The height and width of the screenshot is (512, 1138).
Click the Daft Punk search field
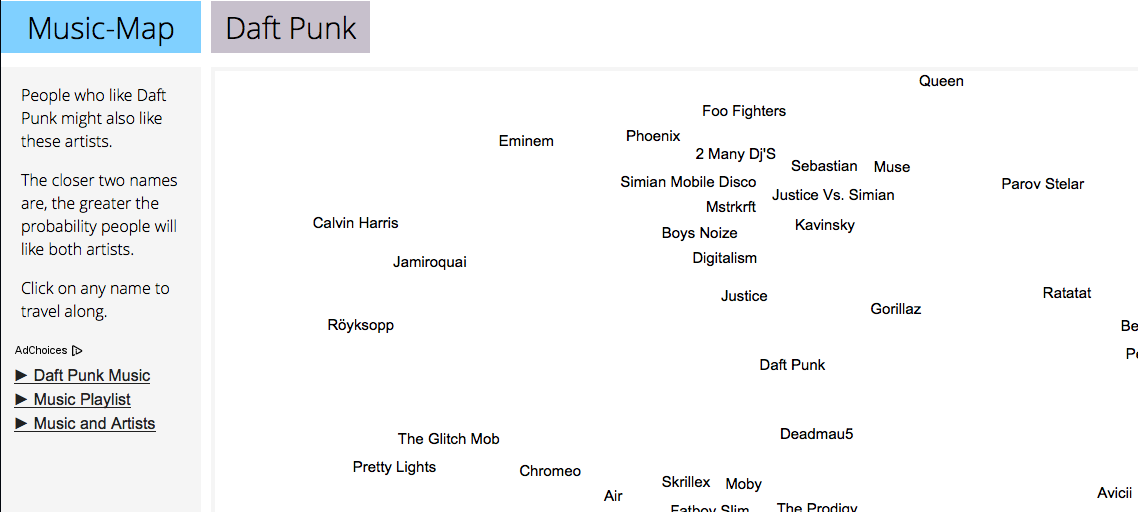pos(290,28)
